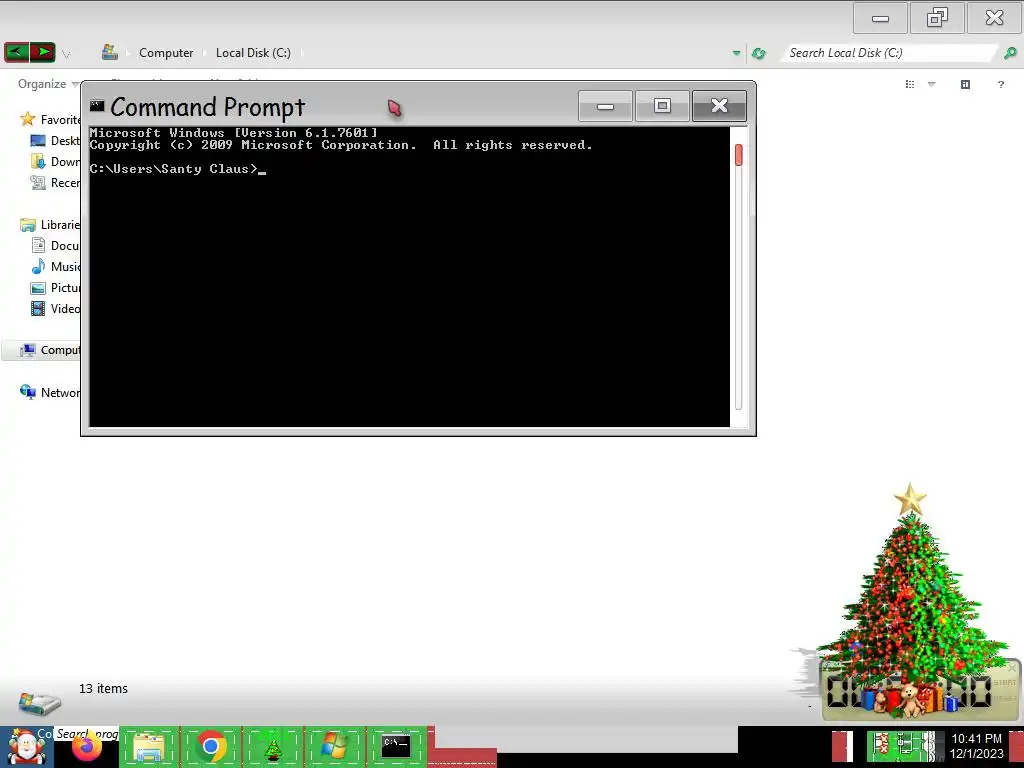The image size is (1024, 768).
Task: Open the Organize menu
Action: tap(48, 84)
